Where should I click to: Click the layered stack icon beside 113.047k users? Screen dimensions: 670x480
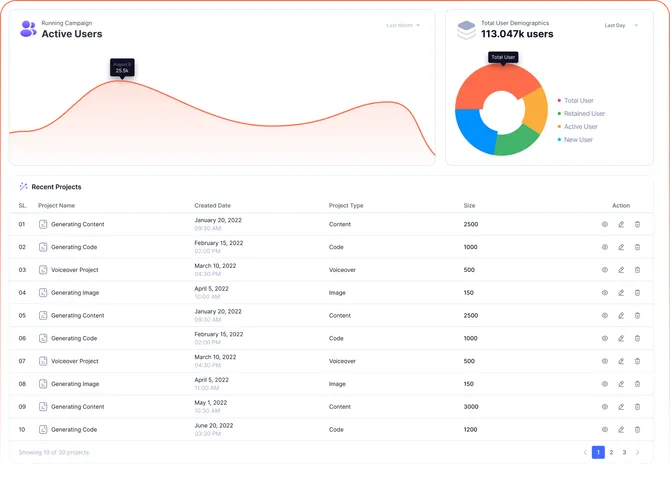(466, 30)
